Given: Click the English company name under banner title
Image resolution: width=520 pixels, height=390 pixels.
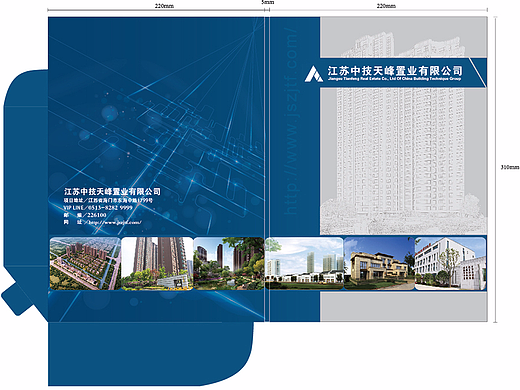Looking at the screenshot, I should pyautogui.click(x=395, y=79).
